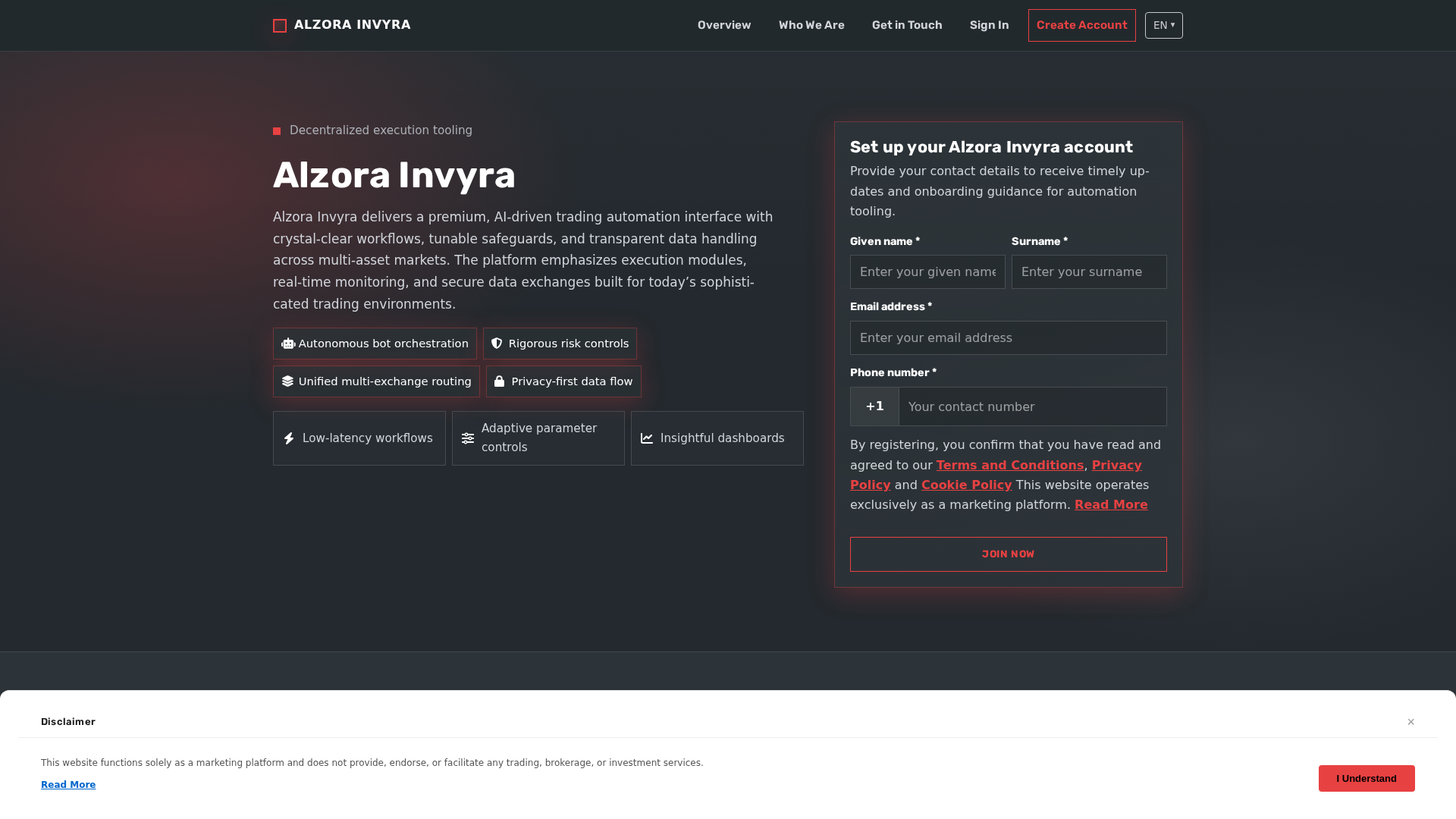1456x819 pixels.
Task: Focus the contact phone number field
Action: click(x=1033, y=406)
